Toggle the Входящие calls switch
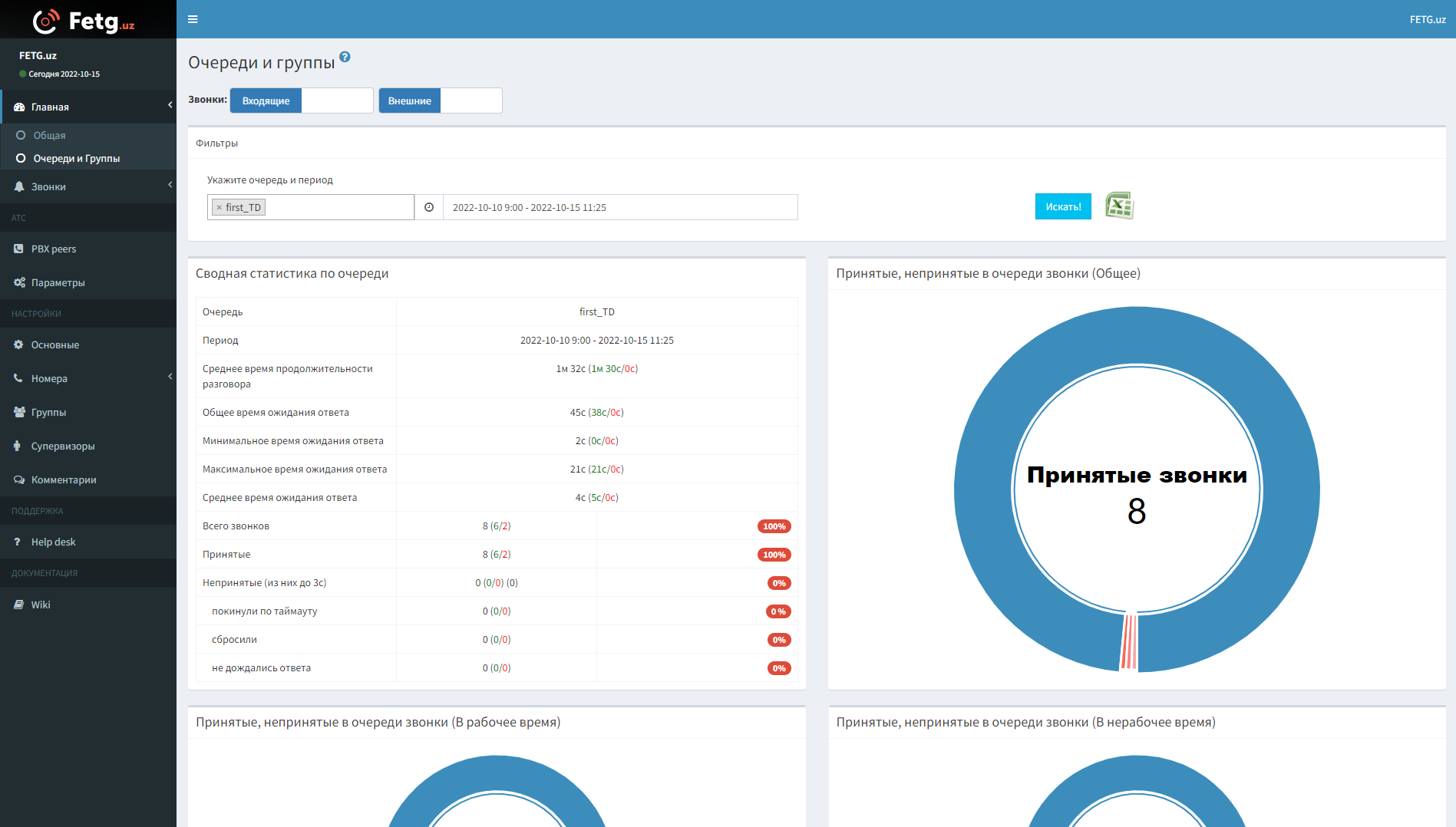 [301, 100]
